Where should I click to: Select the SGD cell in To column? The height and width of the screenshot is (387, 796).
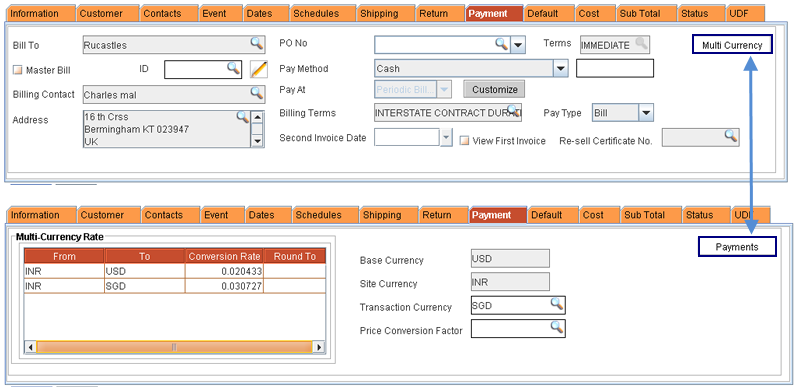(145, 286)
